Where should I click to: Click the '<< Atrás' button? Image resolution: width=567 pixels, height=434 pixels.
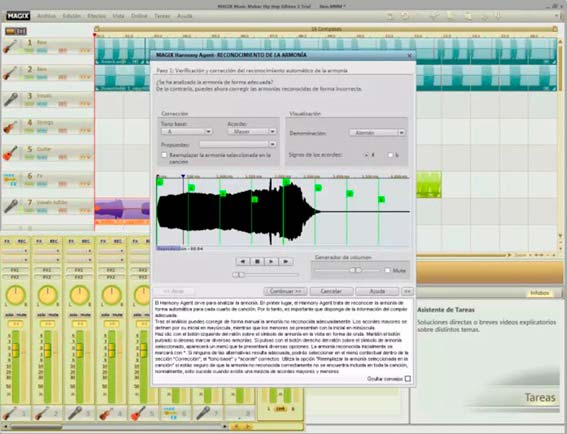[x=173, y=291]
